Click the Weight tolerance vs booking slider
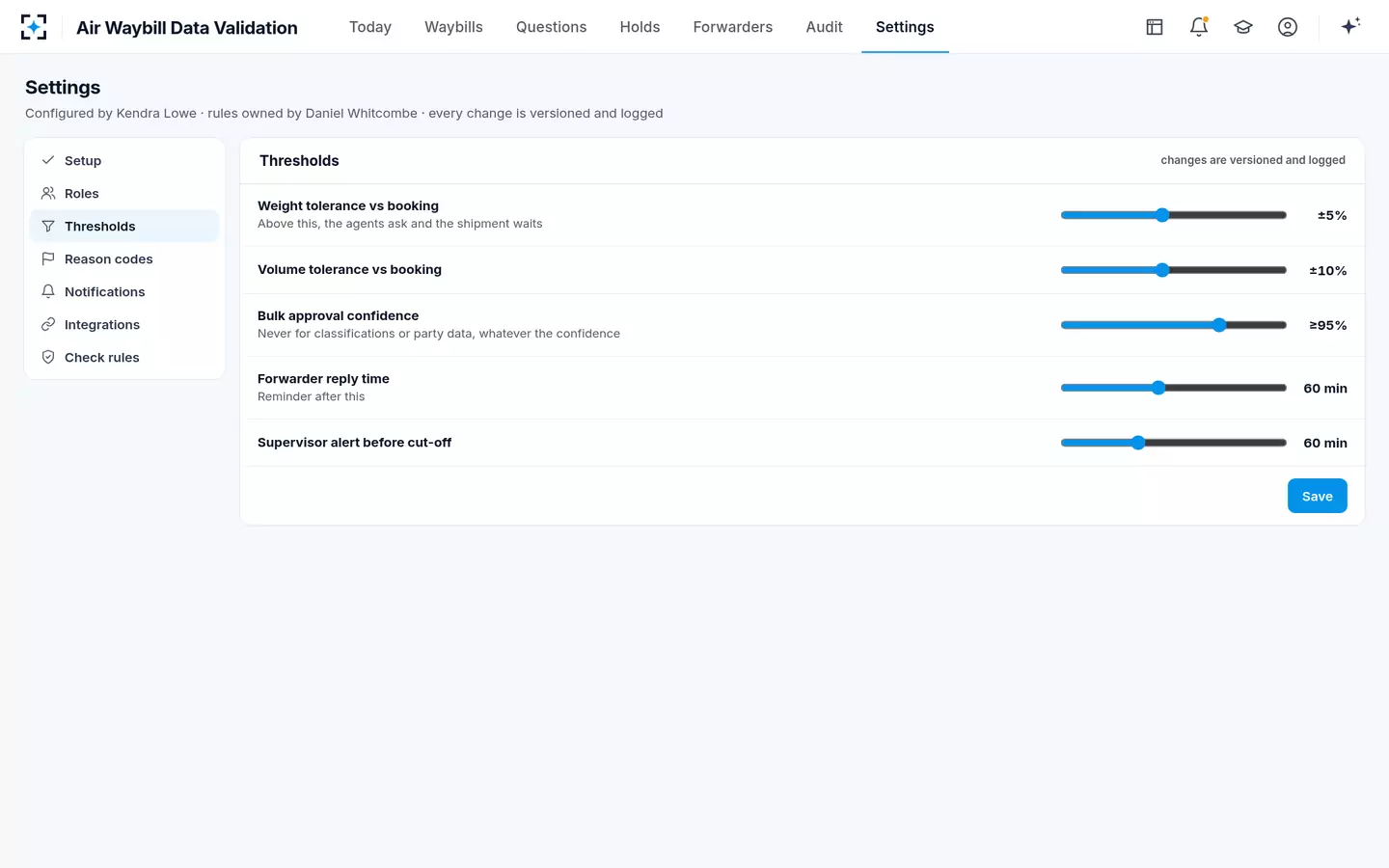 pos(1174,215)
